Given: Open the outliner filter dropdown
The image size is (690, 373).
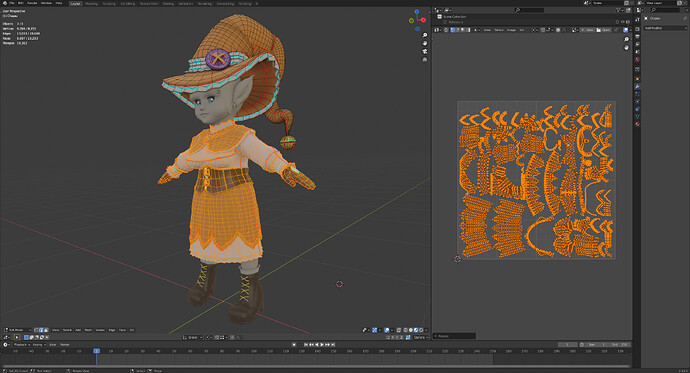Looking at the screenshot, I should click(620, 10).
